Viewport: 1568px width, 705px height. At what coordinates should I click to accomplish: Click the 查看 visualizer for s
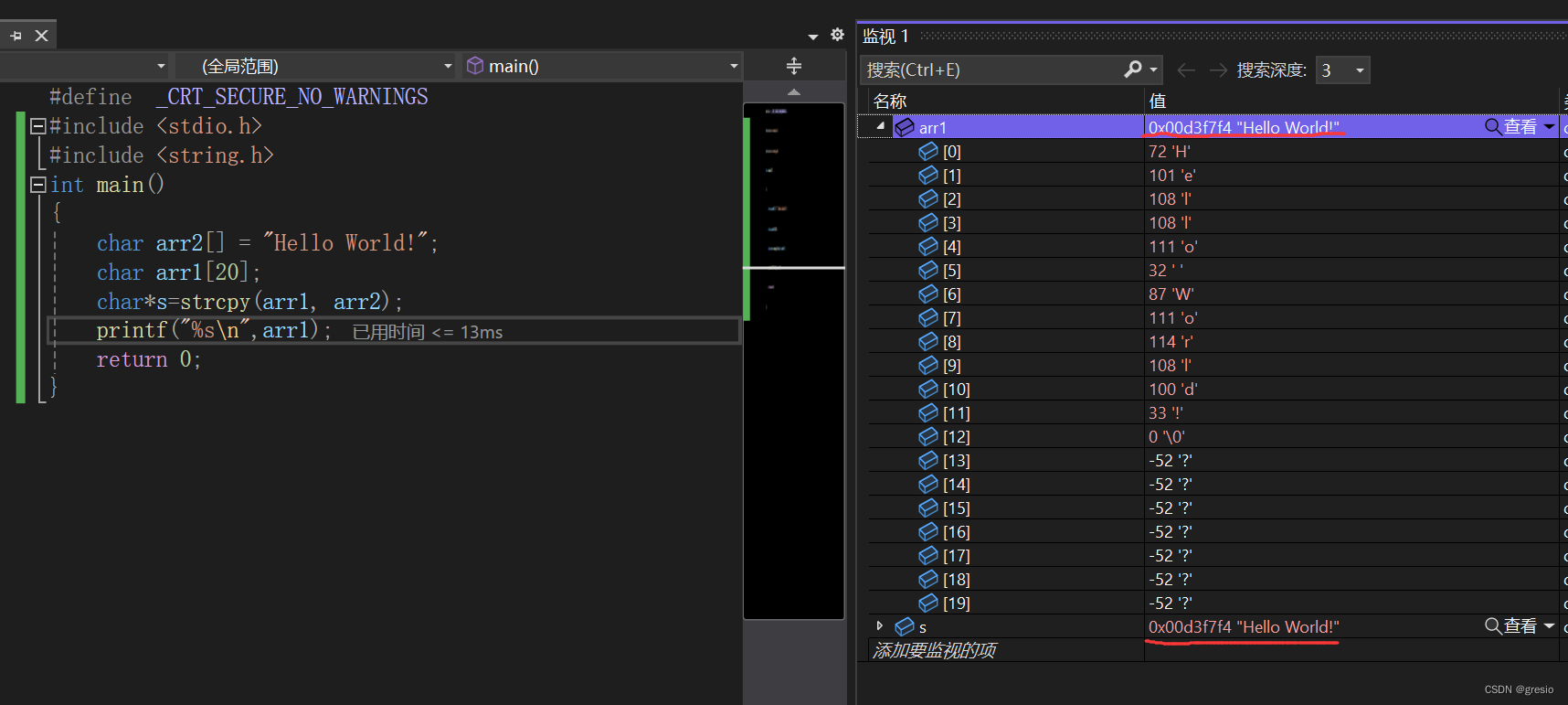pos(1510,625)
